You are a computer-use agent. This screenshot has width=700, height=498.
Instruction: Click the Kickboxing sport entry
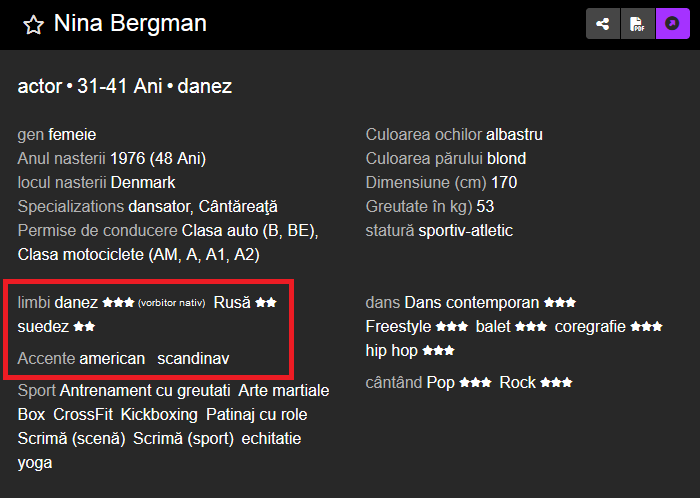[159, 415]
